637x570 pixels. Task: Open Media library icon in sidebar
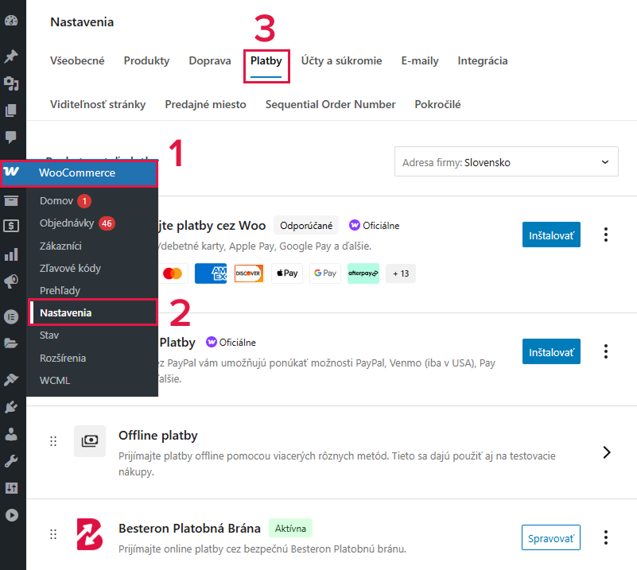click(11, 83)
